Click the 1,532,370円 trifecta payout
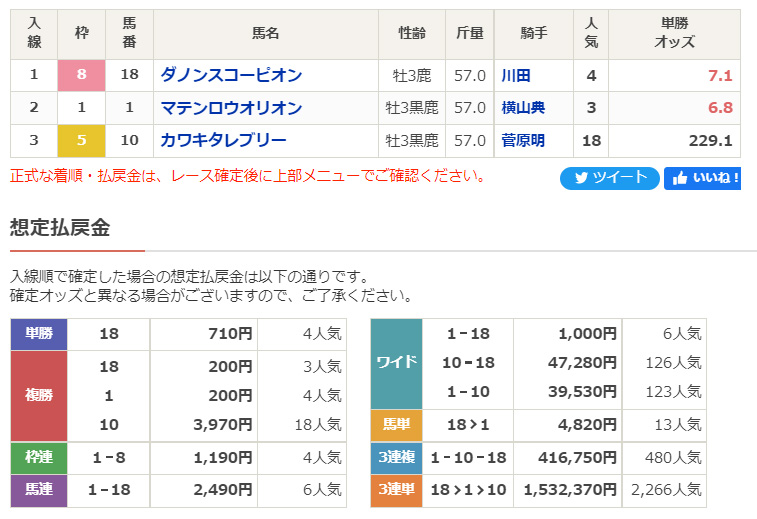Screen dimensions: 757x519 (570, 490)
